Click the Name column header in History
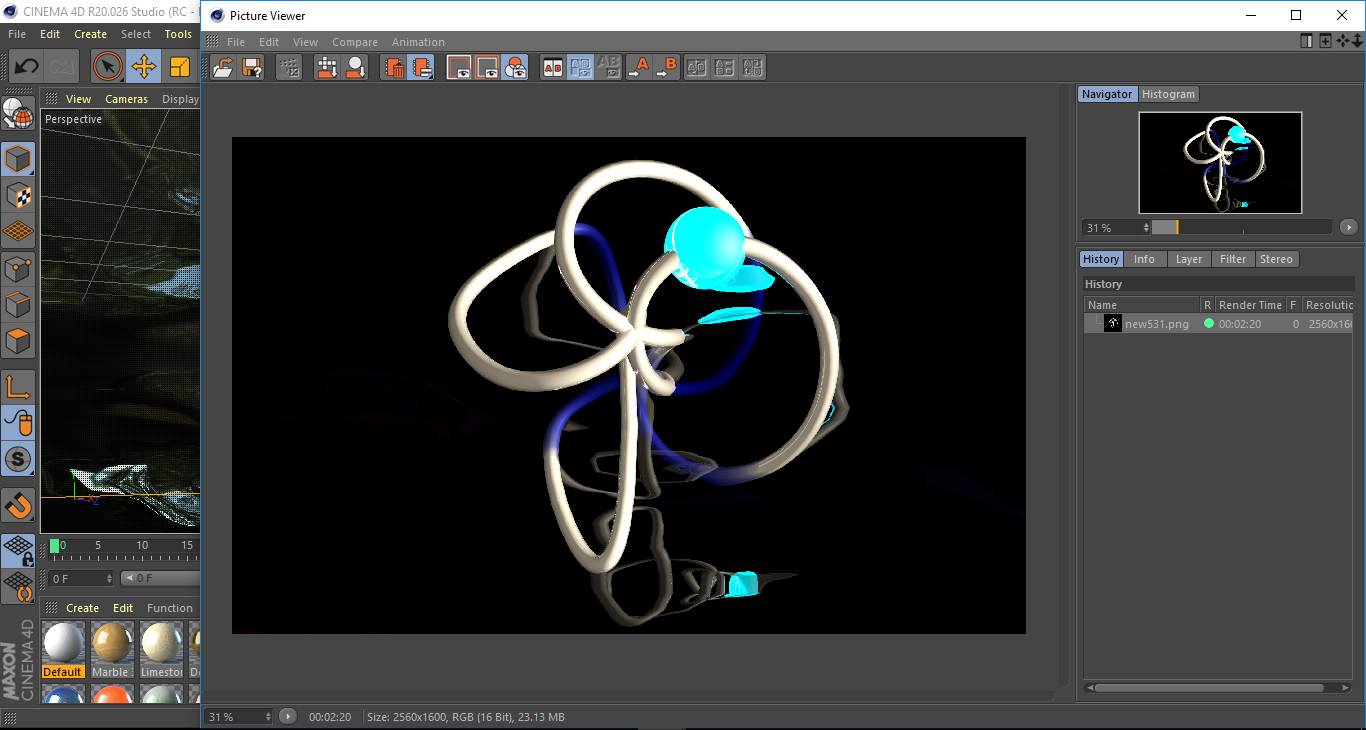Viewport: 1366px width, 730px height. [x=1143, y=305]
